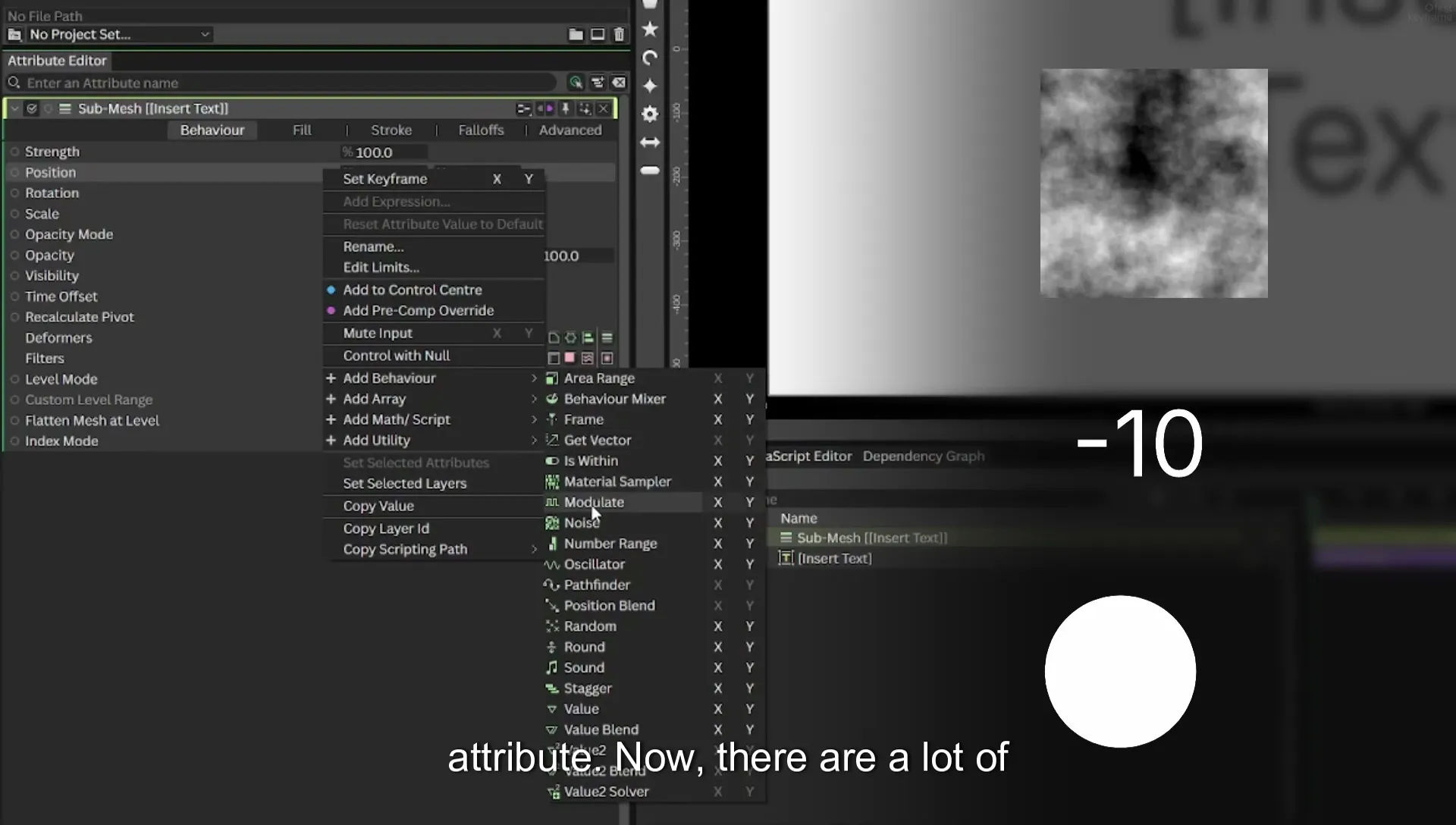Close the Sub-Mesh attribute panel with the X icon

click(x=604, y=108)
